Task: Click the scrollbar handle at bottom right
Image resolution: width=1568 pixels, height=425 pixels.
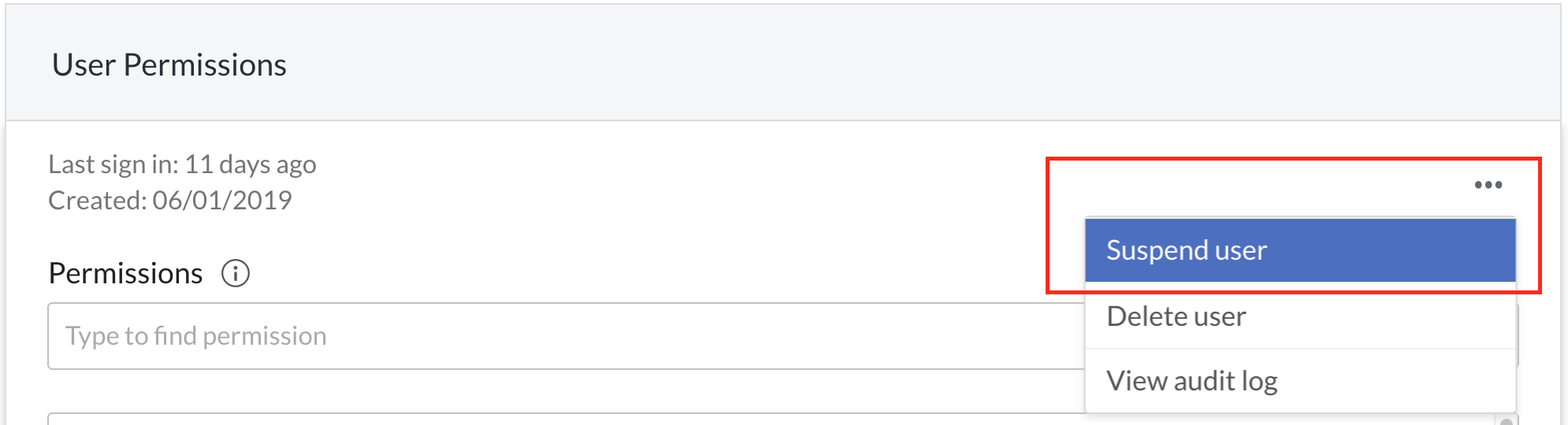Action: click(x=1507, y=421)
